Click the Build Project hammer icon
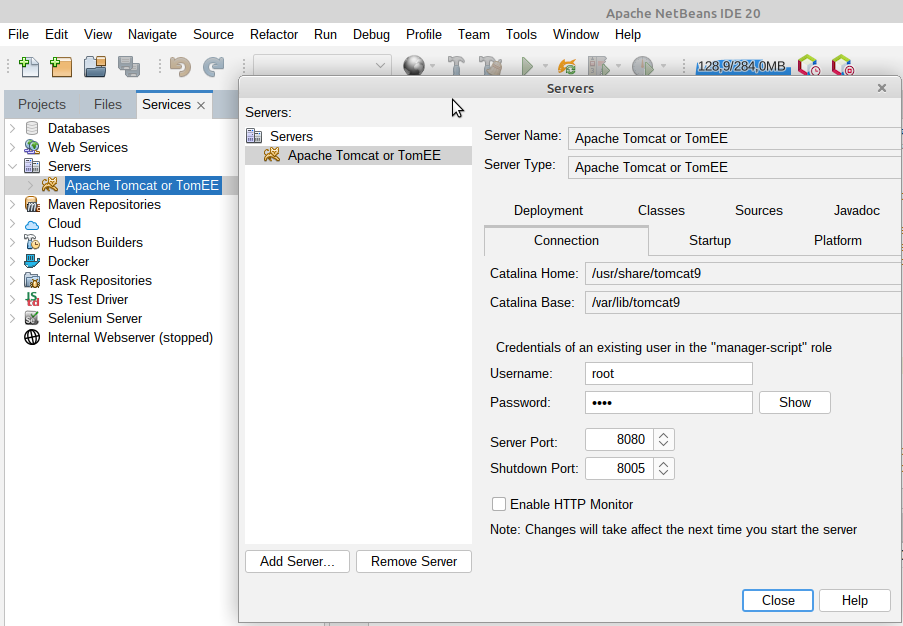The width and height of the screenshot is (903, 626). click(456, 66)
